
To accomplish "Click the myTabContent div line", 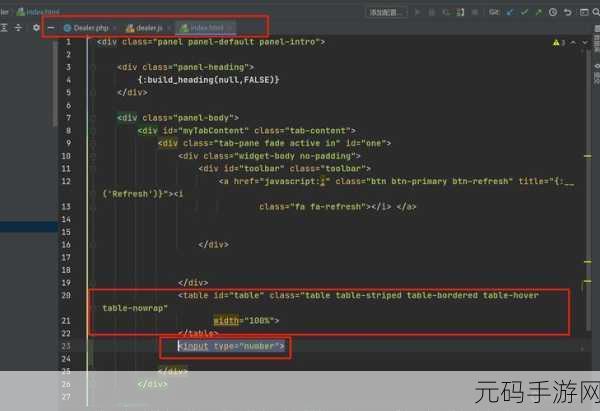I will [247, 130].
